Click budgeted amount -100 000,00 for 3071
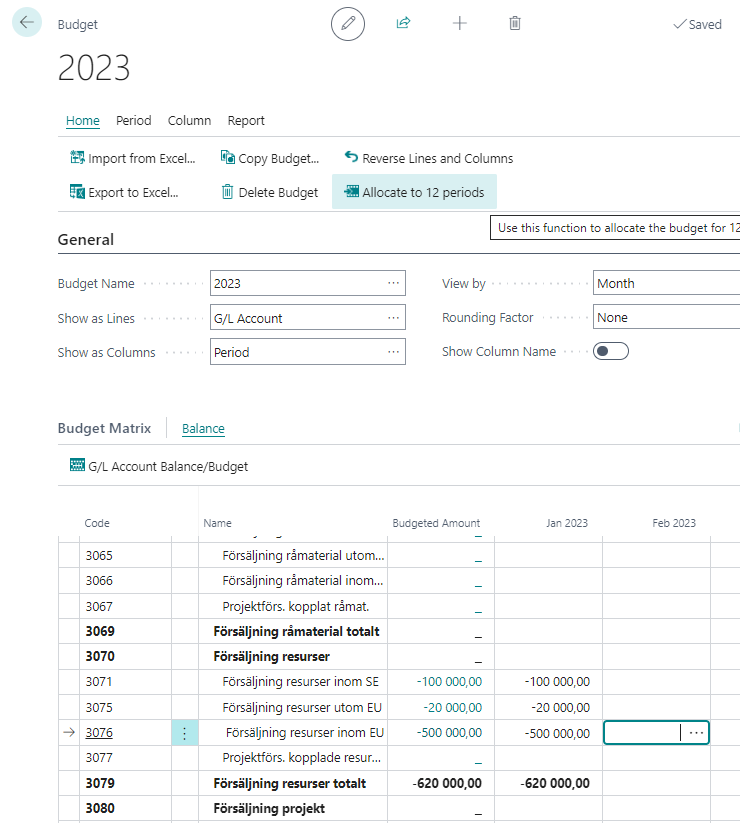Screen dimensions: 740x823 [x=449, y=682]
